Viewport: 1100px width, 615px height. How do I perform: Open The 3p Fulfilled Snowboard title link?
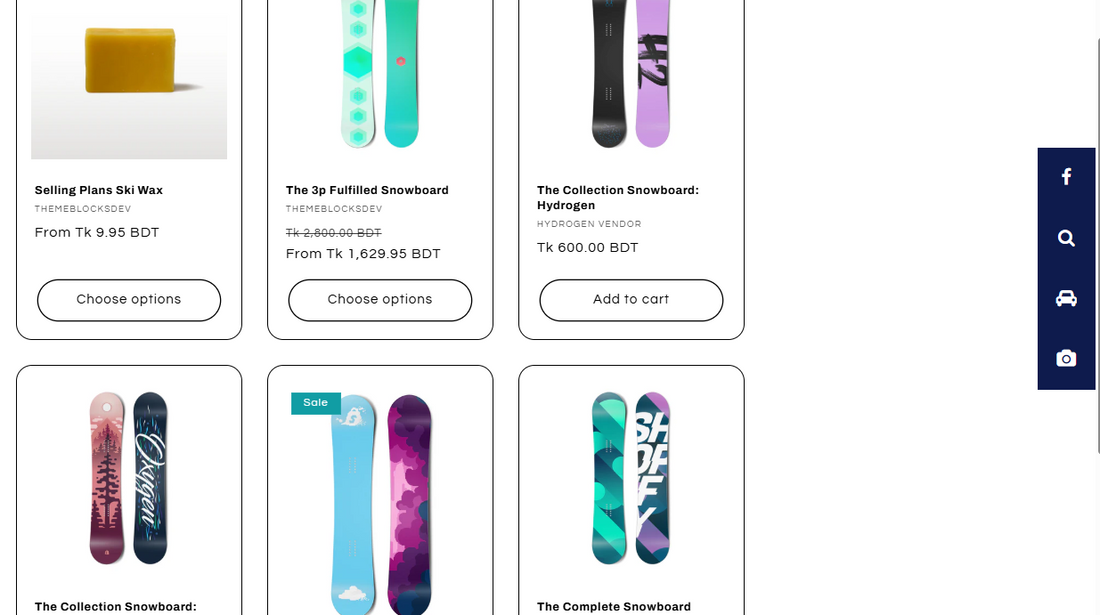(x=367, y=190)
